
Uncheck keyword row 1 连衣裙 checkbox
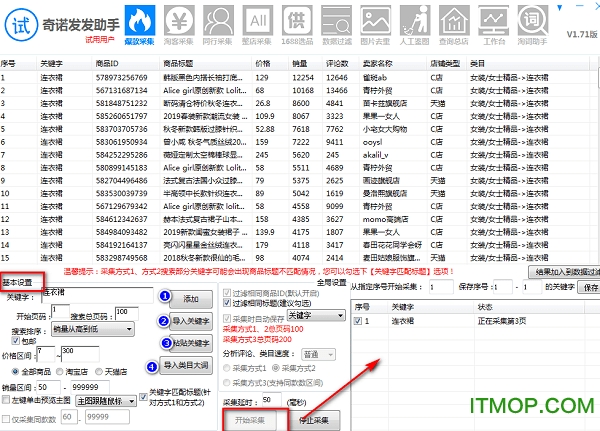coord(358,321)
